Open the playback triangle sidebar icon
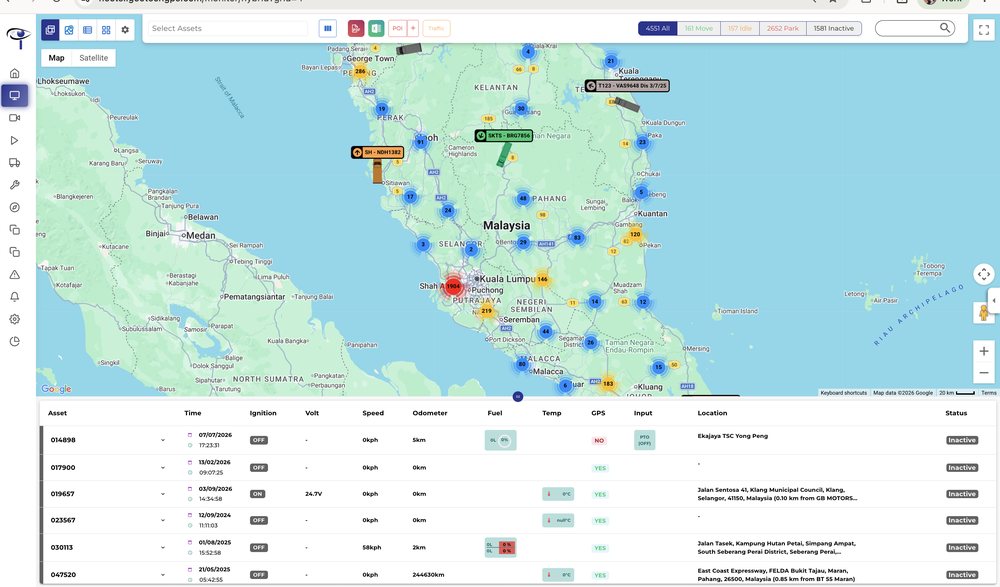 pyautogui.click(x=15, y=140)
